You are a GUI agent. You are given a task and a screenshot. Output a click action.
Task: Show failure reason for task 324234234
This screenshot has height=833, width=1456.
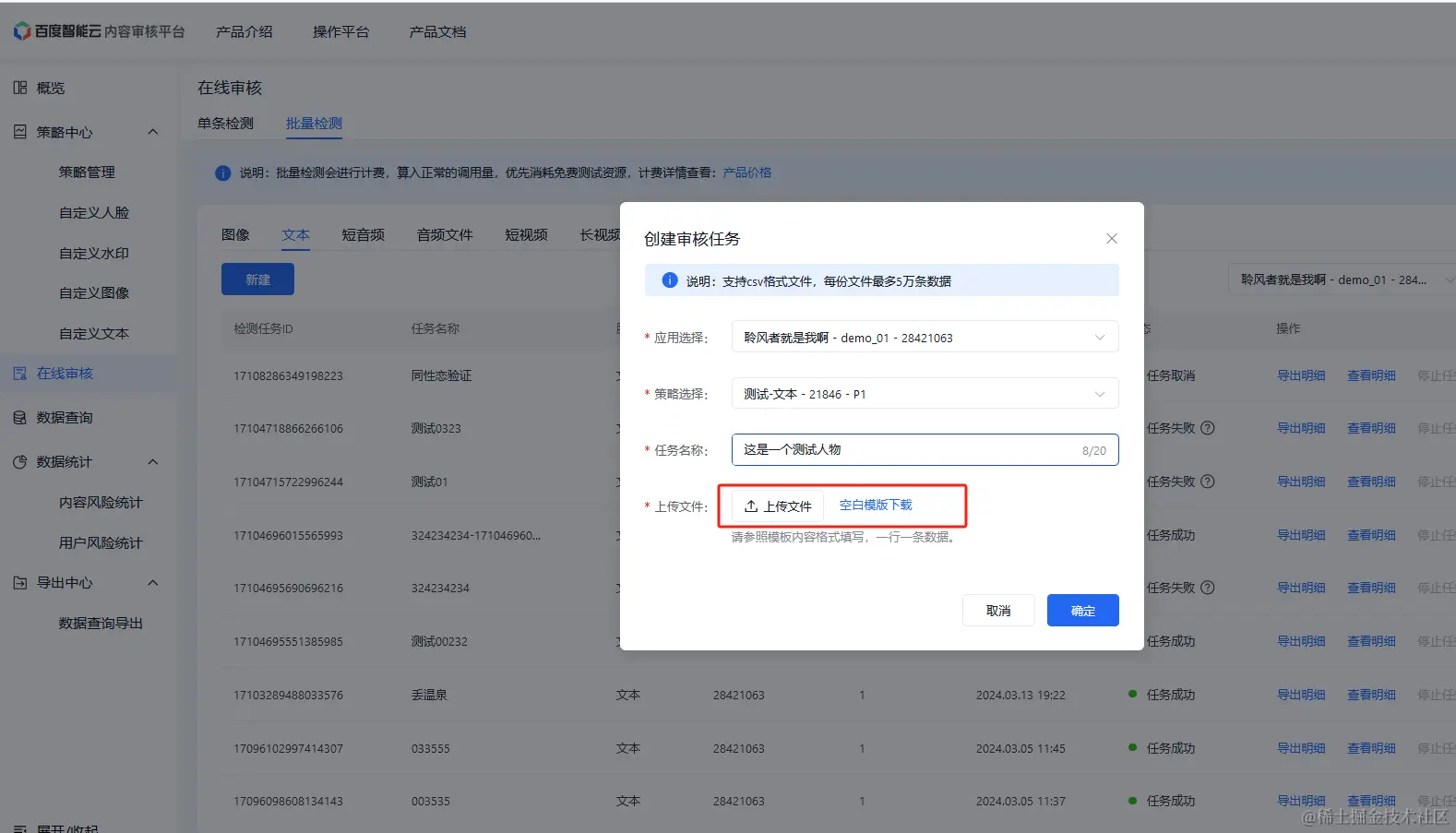coord(1208,588)
